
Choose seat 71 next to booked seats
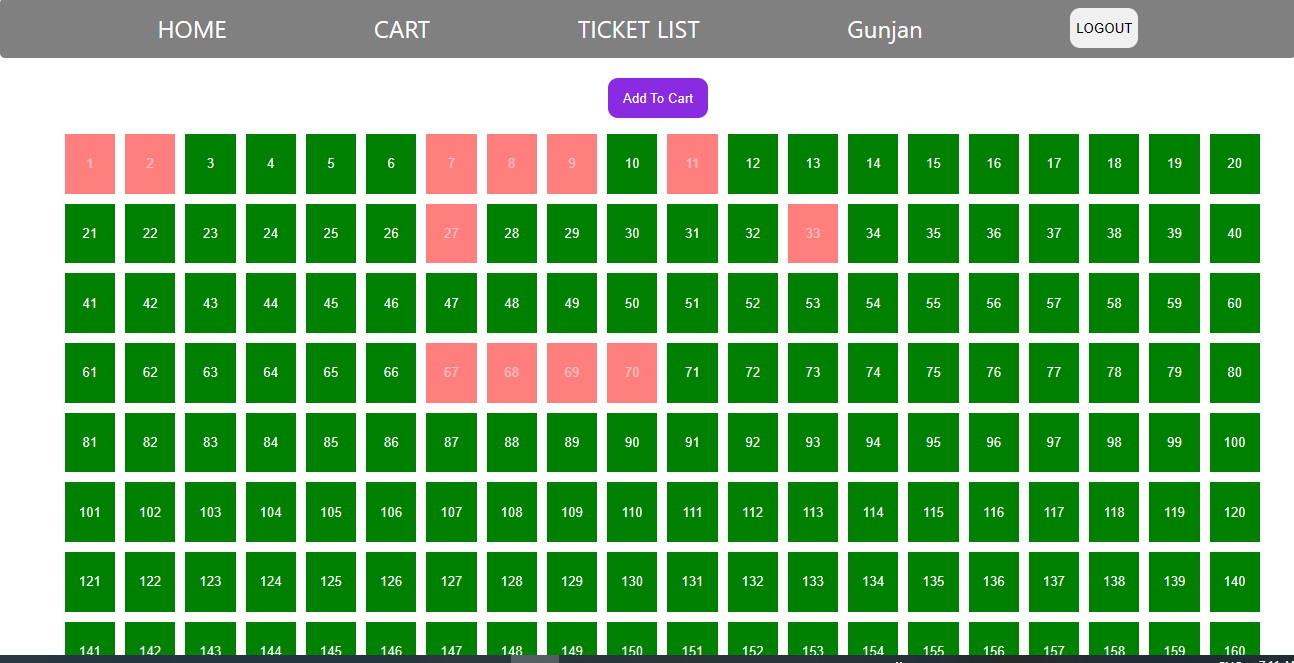tap(692, 373)
